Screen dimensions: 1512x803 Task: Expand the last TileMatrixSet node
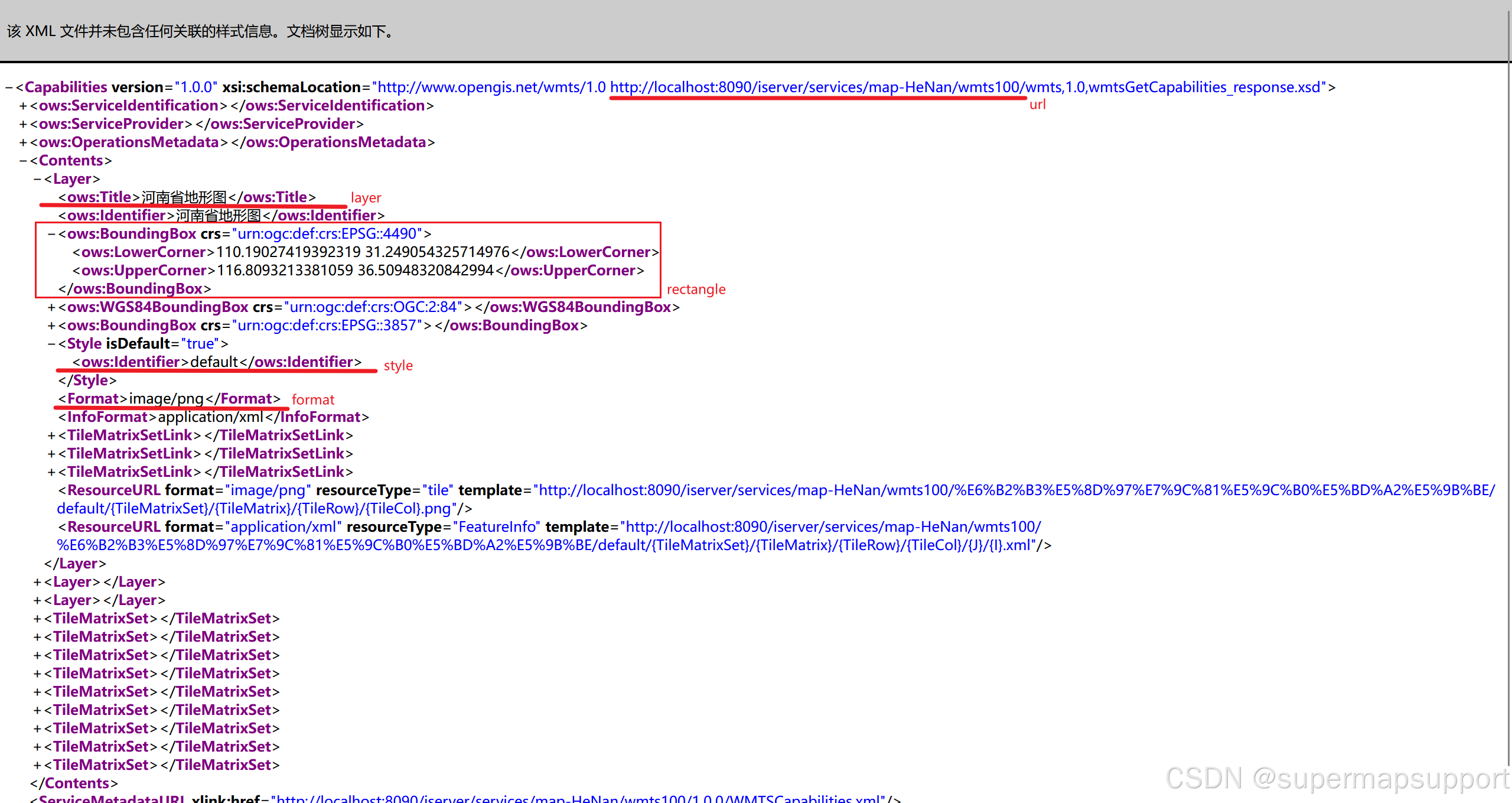click(x=37, y=765)
